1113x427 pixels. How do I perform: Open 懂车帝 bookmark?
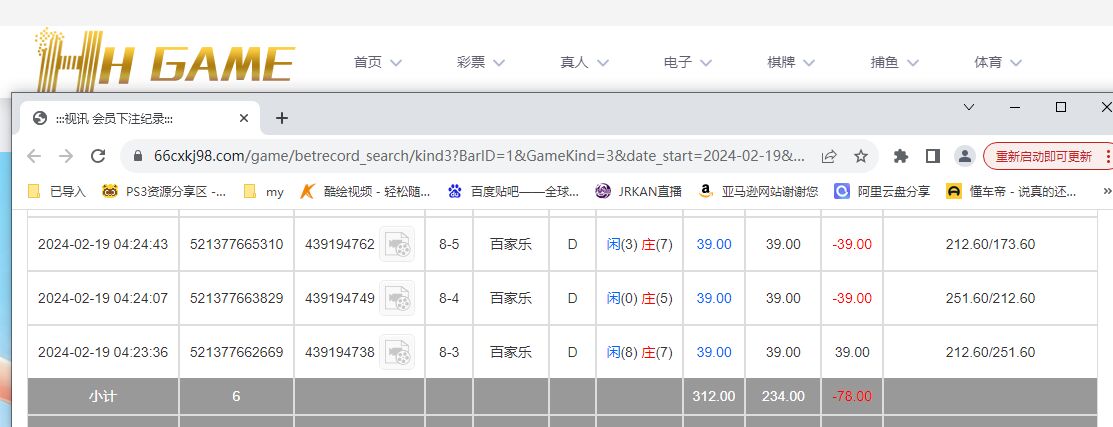tap(1011, 192)
